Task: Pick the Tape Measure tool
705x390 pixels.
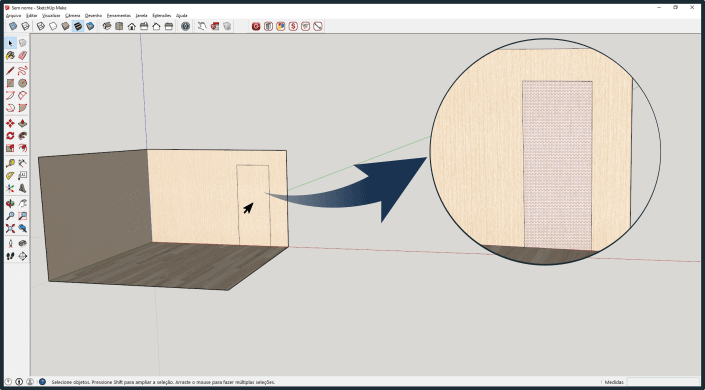Action: 10,163
